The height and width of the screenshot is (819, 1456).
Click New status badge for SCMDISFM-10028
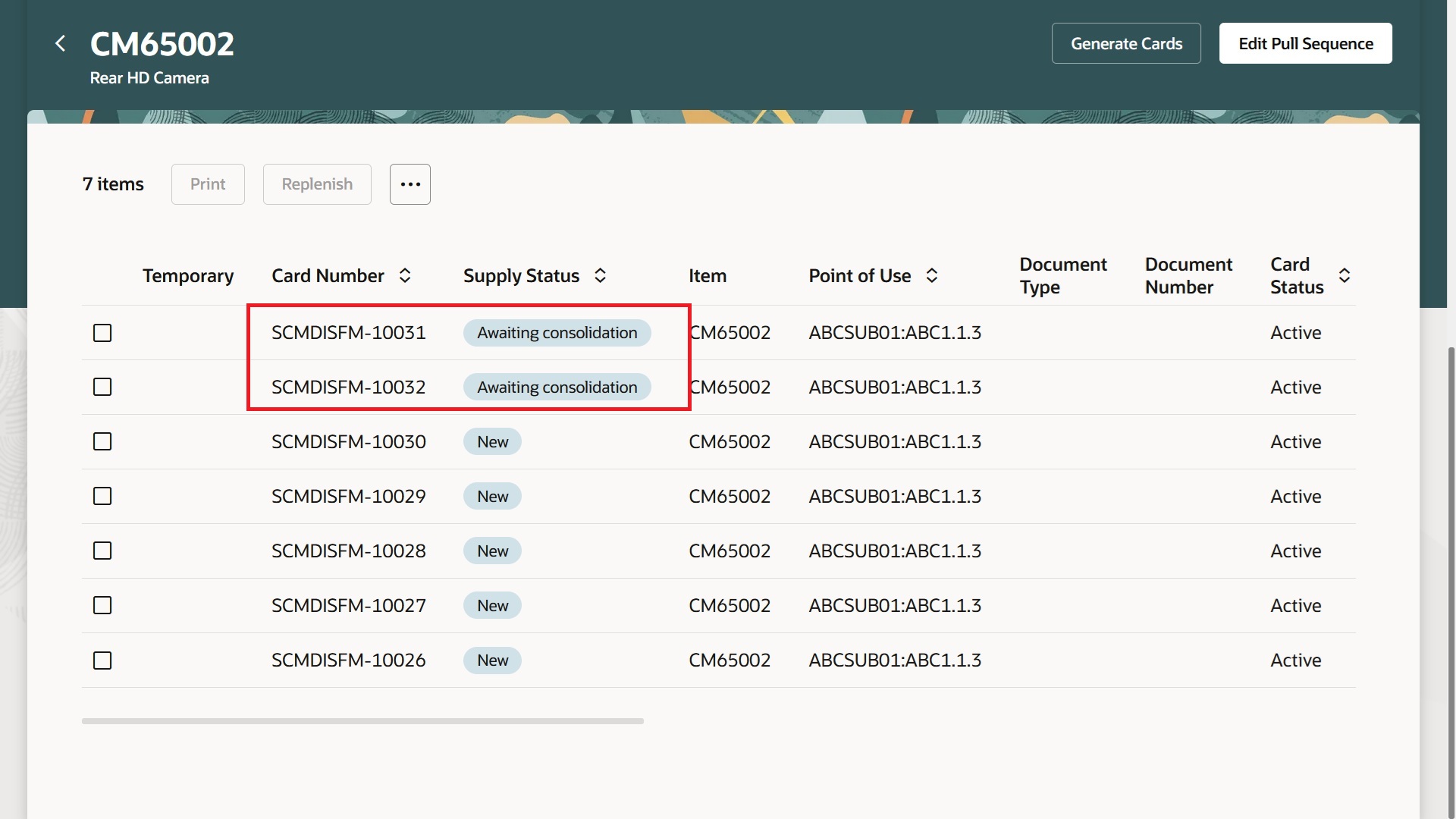[492, 551]
